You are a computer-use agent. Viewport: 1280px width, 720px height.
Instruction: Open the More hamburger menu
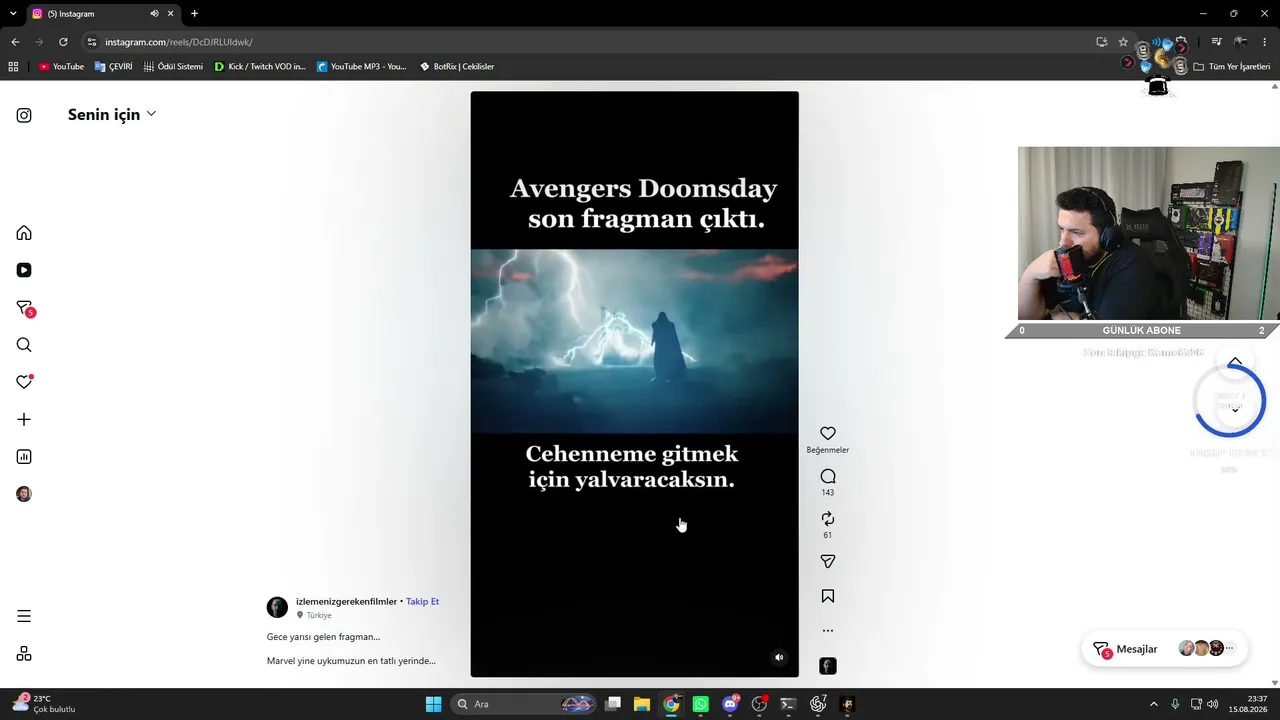point(24,616)
